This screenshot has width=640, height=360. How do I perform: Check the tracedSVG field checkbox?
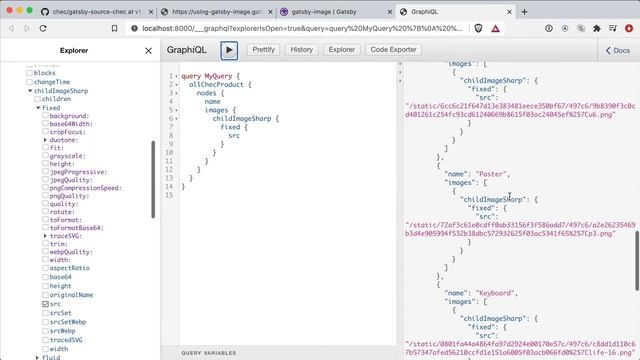point(45,340)
